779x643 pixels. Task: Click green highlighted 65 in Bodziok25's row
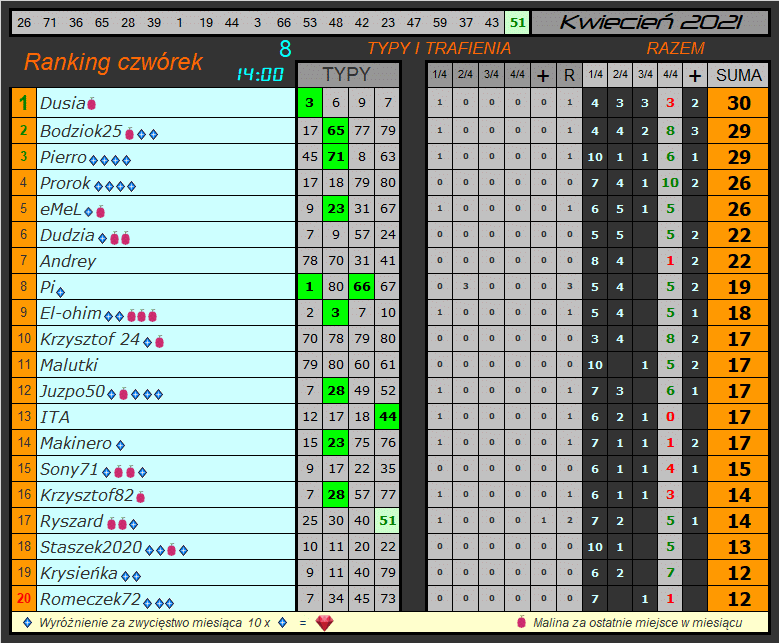pos(336,131)
